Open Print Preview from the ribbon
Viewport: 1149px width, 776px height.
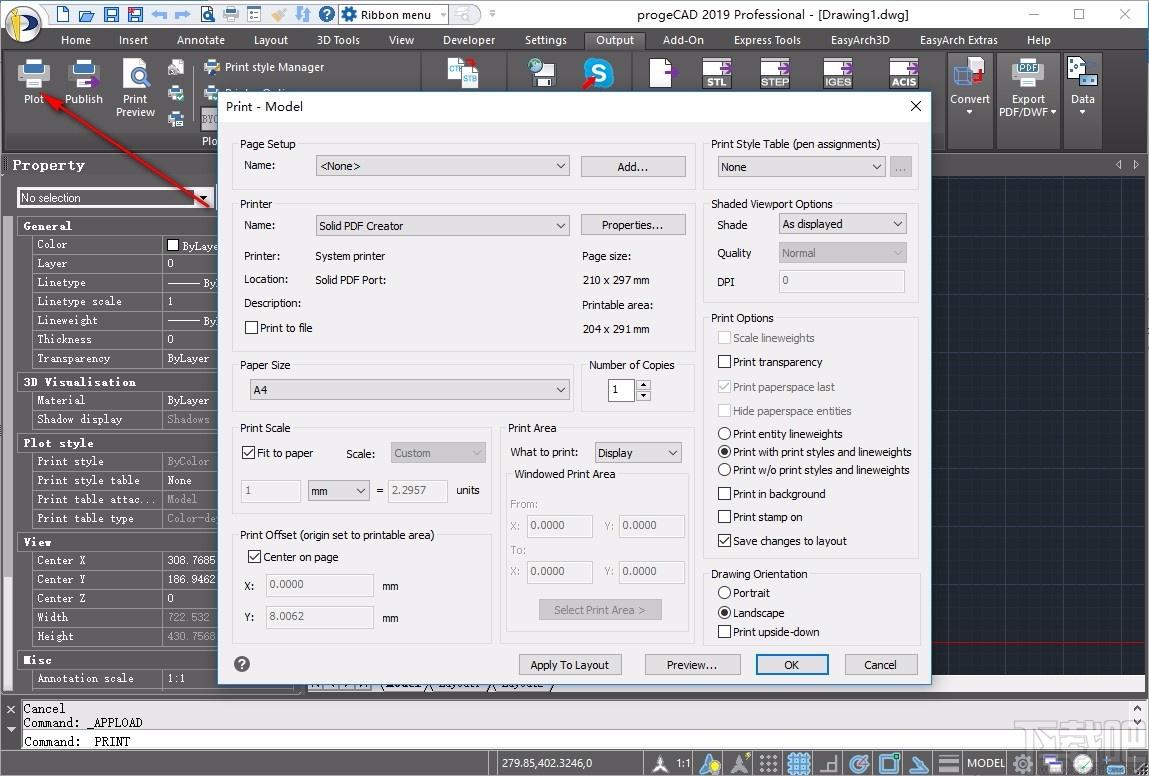tap(135, 88)
